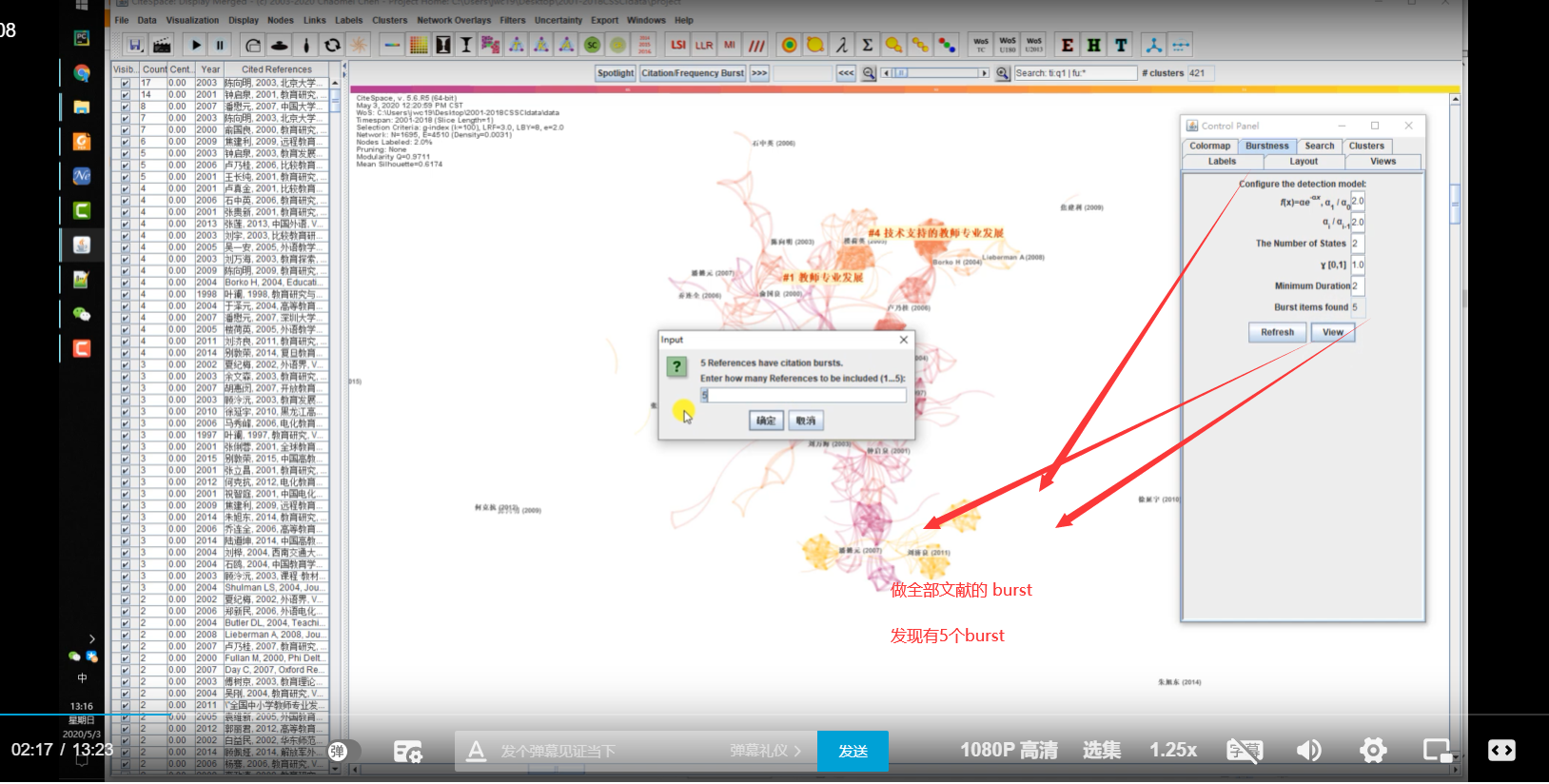This screenshot has width=1549, height=784.
Task: Toggle visibility checkbox for Butler DL 2004 row
Action: [125, 623]
